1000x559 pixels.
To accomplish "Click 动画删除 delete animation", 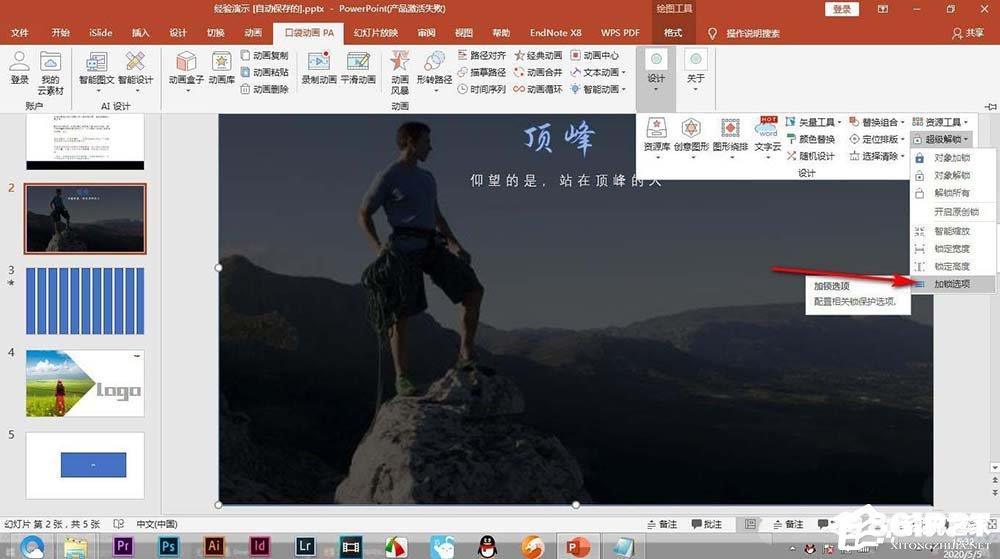I will (265, 89).
